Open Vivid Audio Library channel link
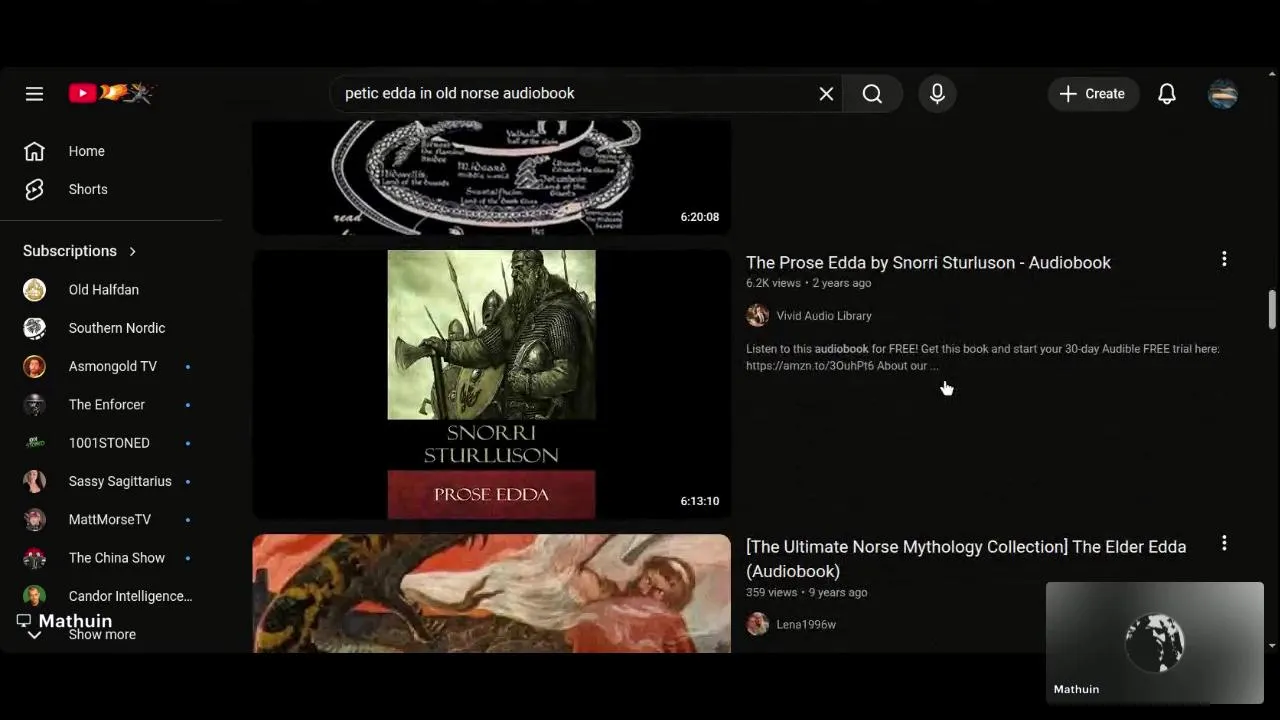This screenshot has height=720, width=1280. 824,316
